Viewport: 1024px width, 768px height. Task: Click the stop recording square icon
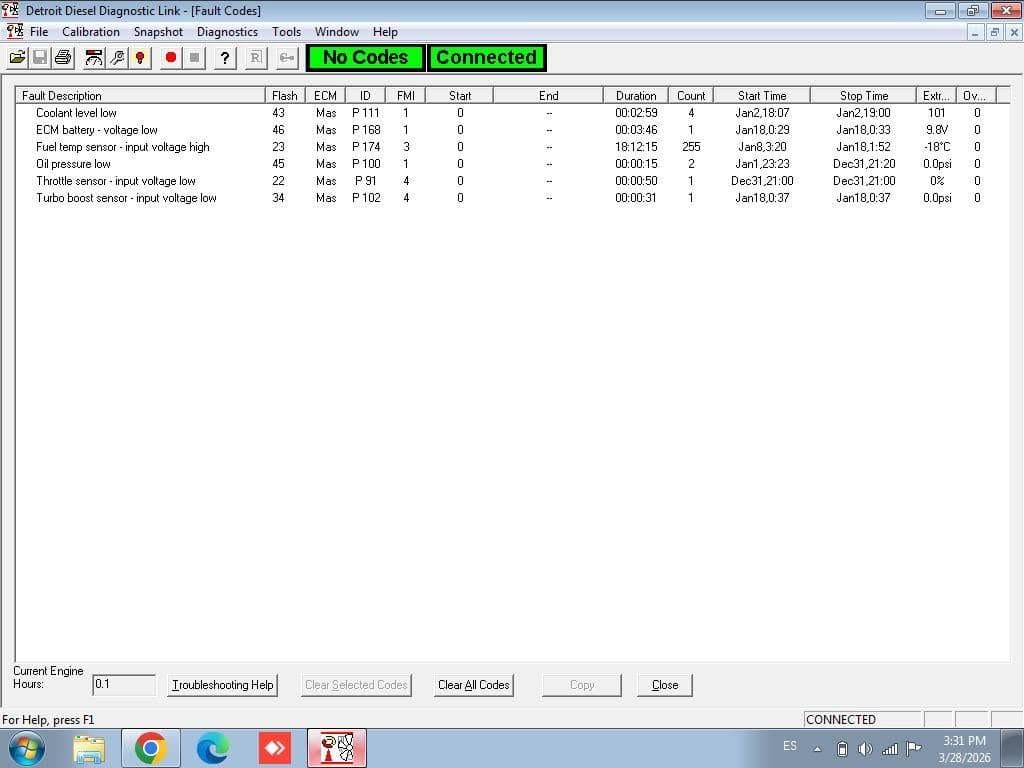[x=194, y=57]
